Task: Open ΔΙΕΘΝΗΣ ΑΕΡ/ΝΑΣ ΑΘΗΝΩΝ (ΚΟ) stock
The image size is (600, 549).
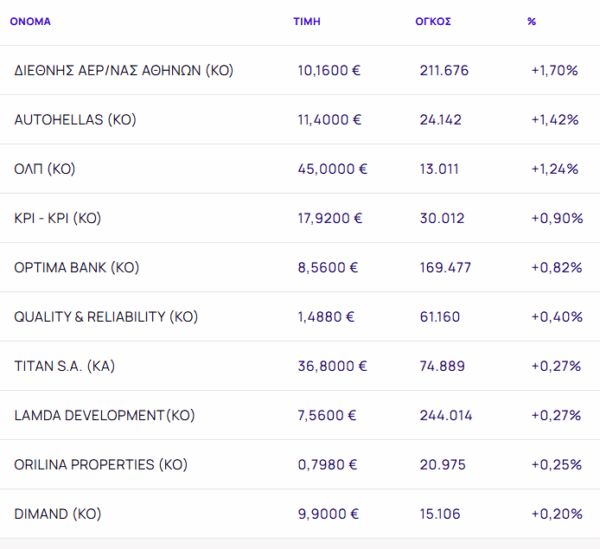Action: pyautogui.click(x=124, y=71)
